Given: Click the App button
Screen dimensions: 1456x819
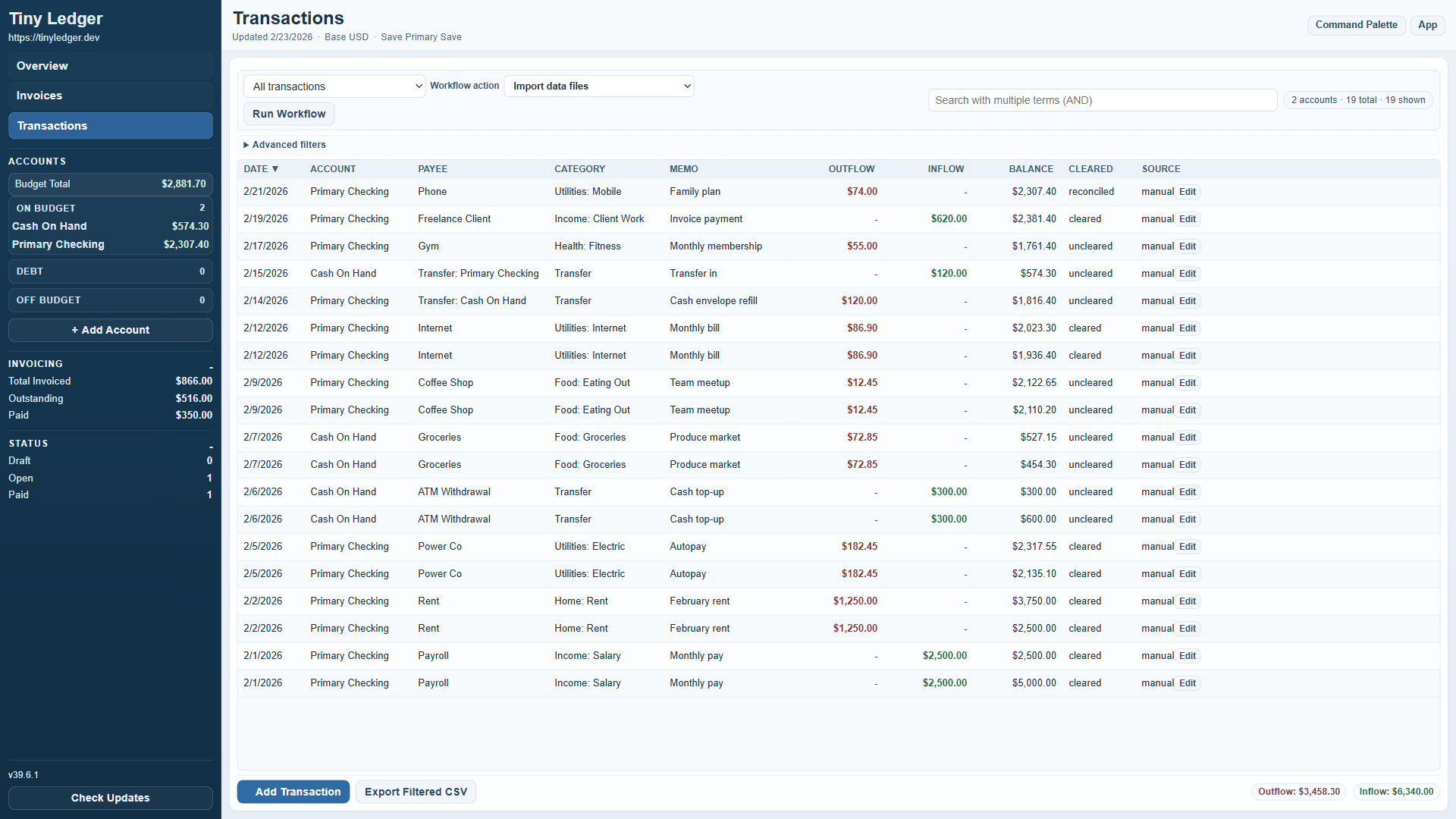Looking at the screenshot, I should pos(1428,24).
